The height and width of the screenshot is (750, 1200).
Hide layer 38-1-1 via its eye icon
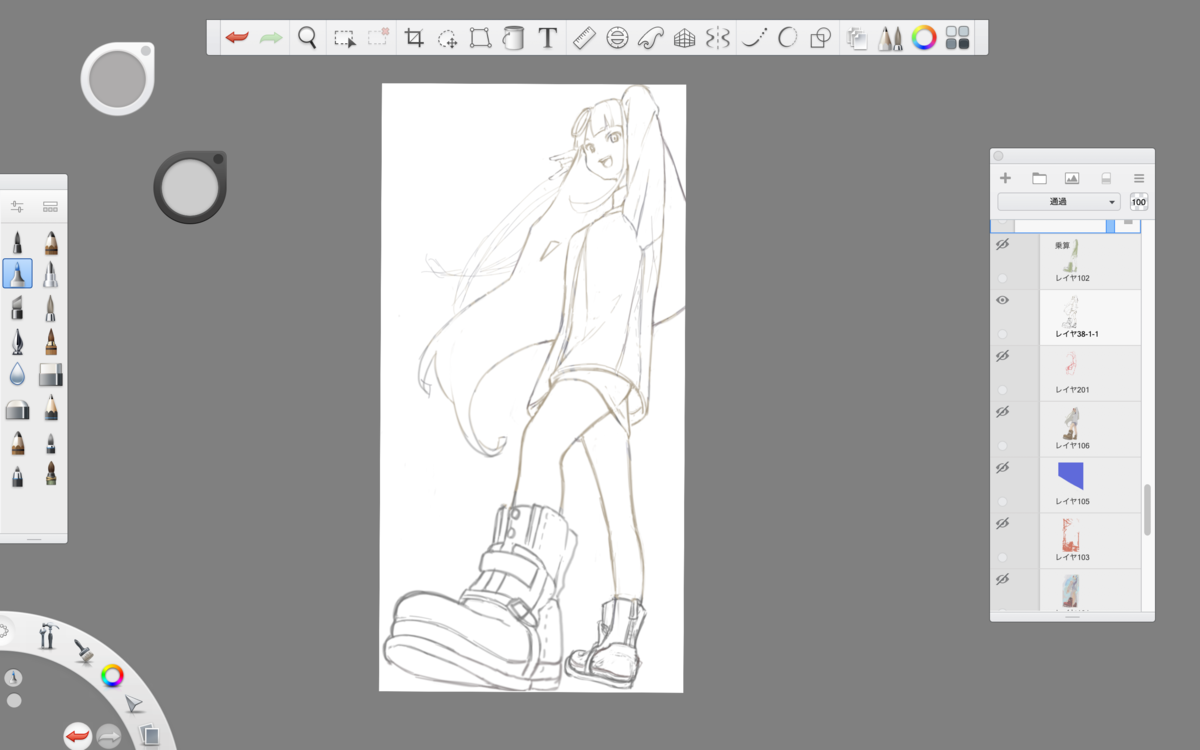point(1002,301)
